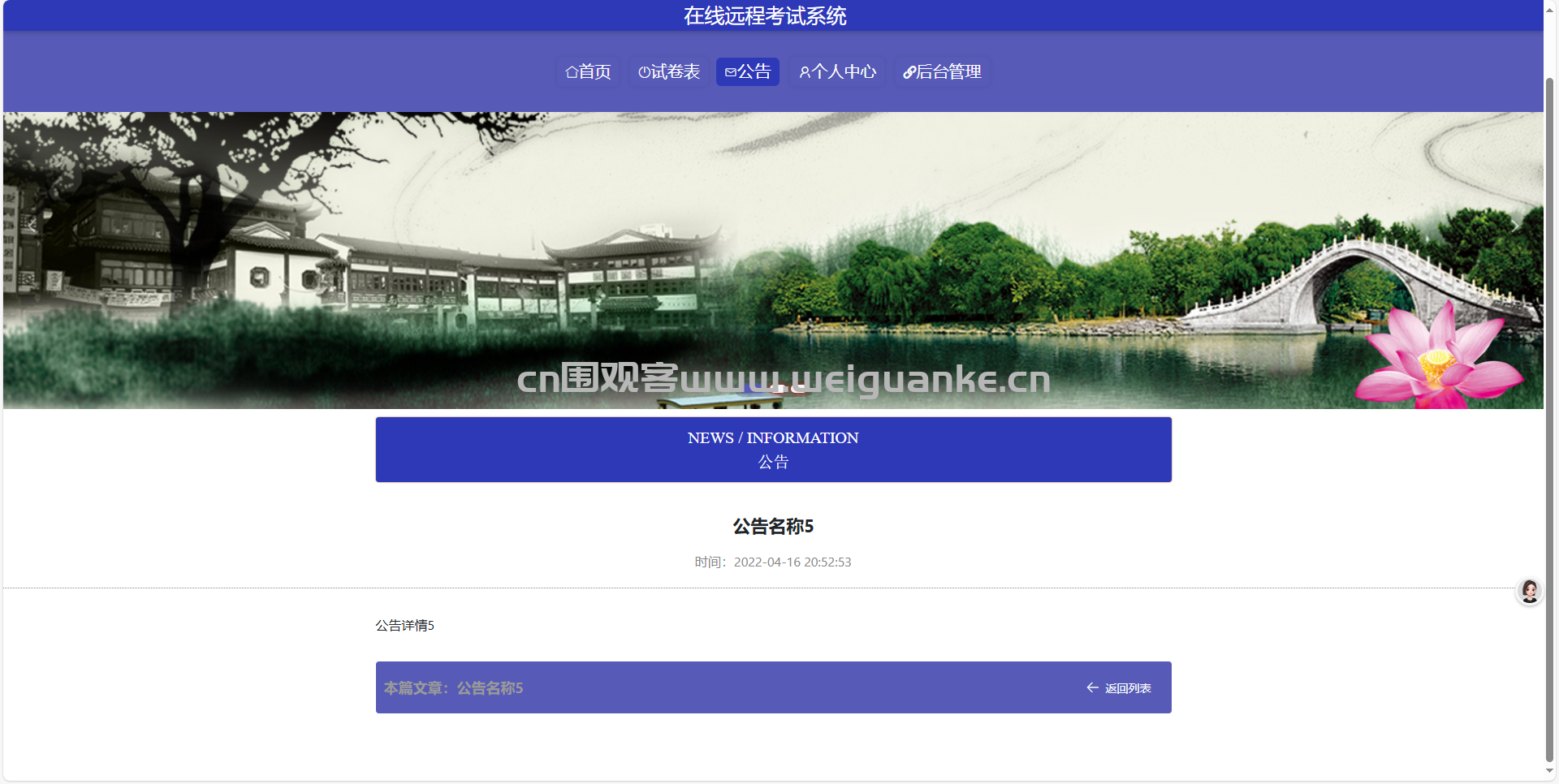Click the banner carousel image

tap(773, 260)
